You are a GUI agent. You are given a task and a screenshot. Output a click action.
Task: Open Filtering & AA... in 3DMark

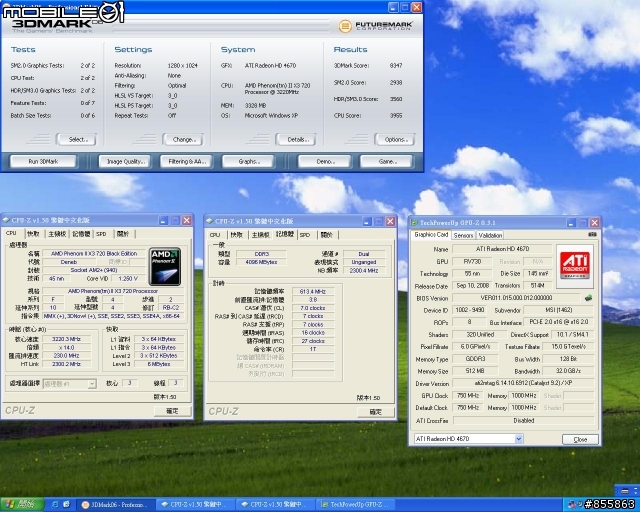pos(186,162)
